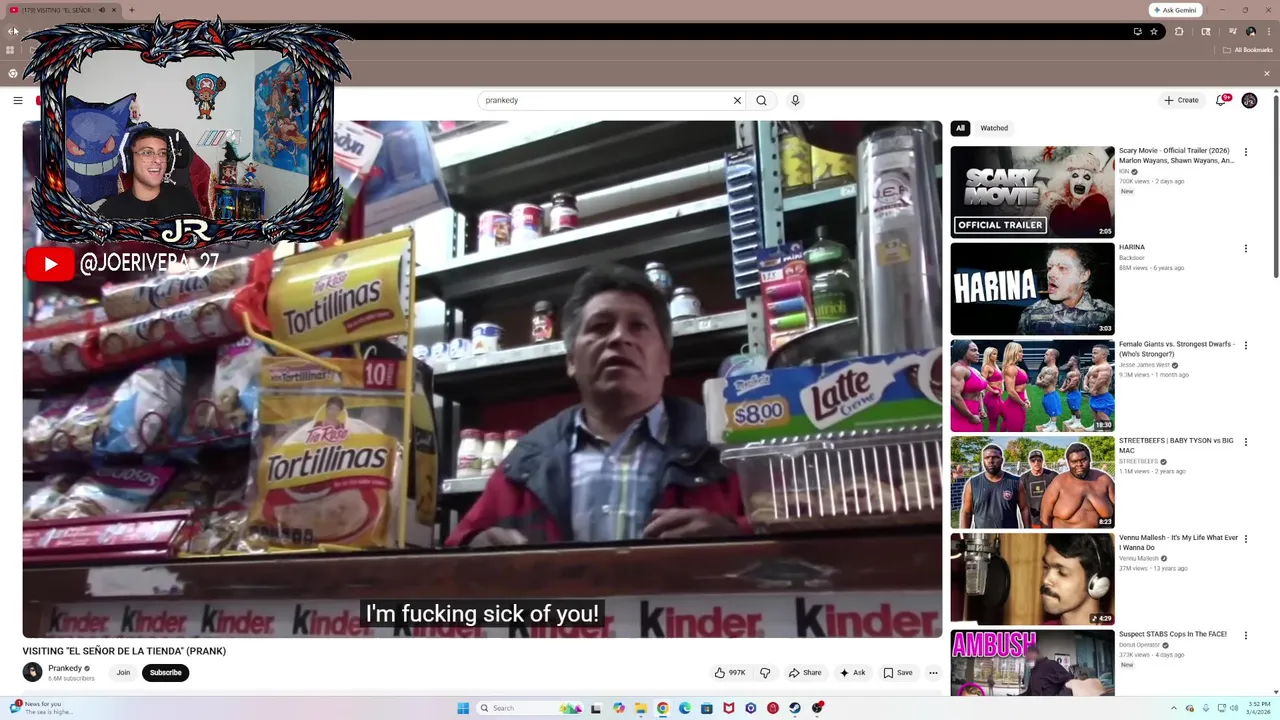Open the YouTube guide hamburger menu
The height and width of the screenshot is (720, 1280).
coord(17,100)
